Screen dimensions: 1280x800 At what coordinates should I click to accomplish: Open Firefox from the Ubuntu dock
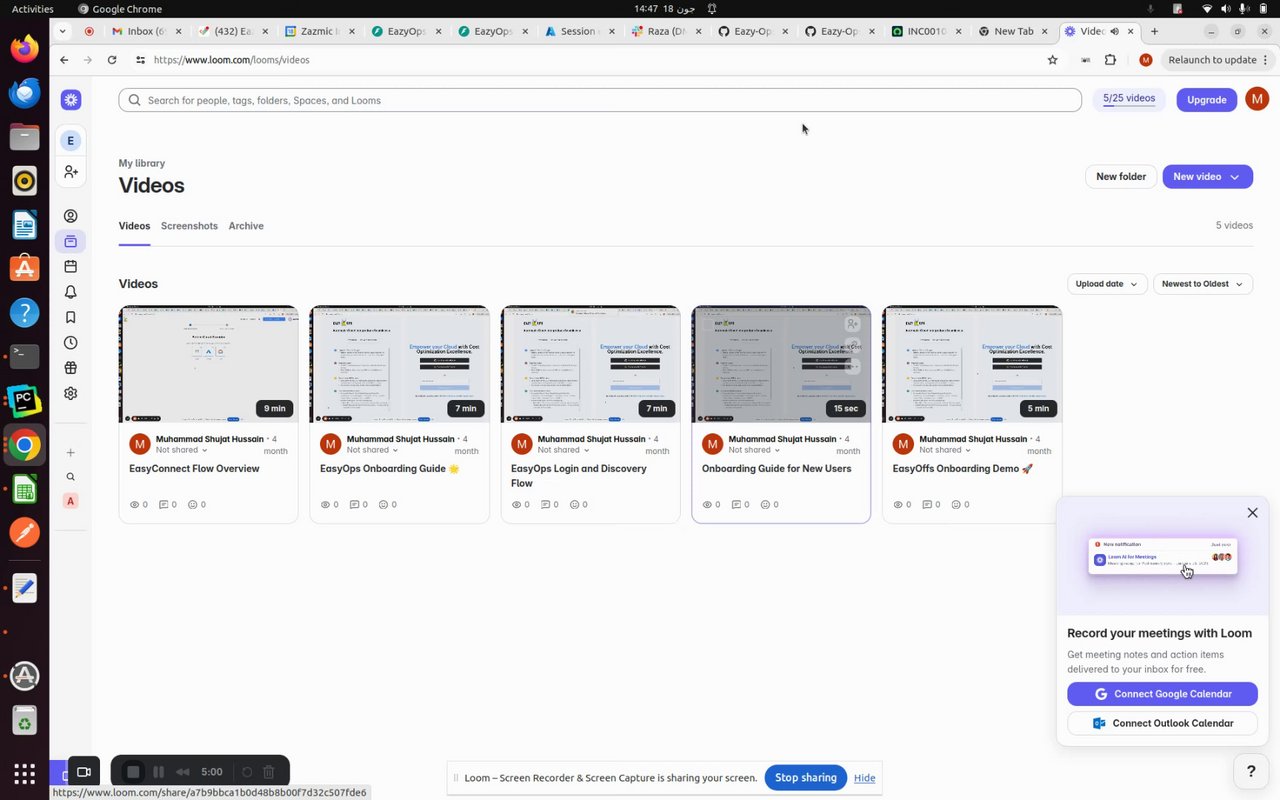pyautogui.click(x=24, y=48)
